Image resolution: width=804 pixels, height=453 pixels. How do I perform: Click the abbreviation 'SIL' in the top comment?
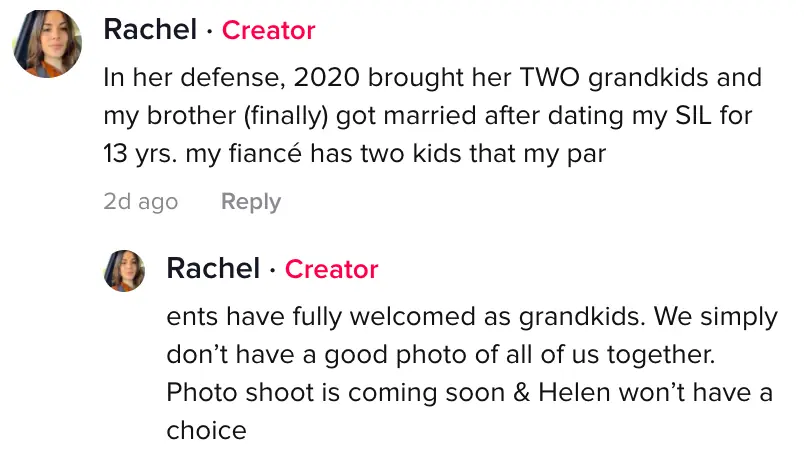(695, 116)
